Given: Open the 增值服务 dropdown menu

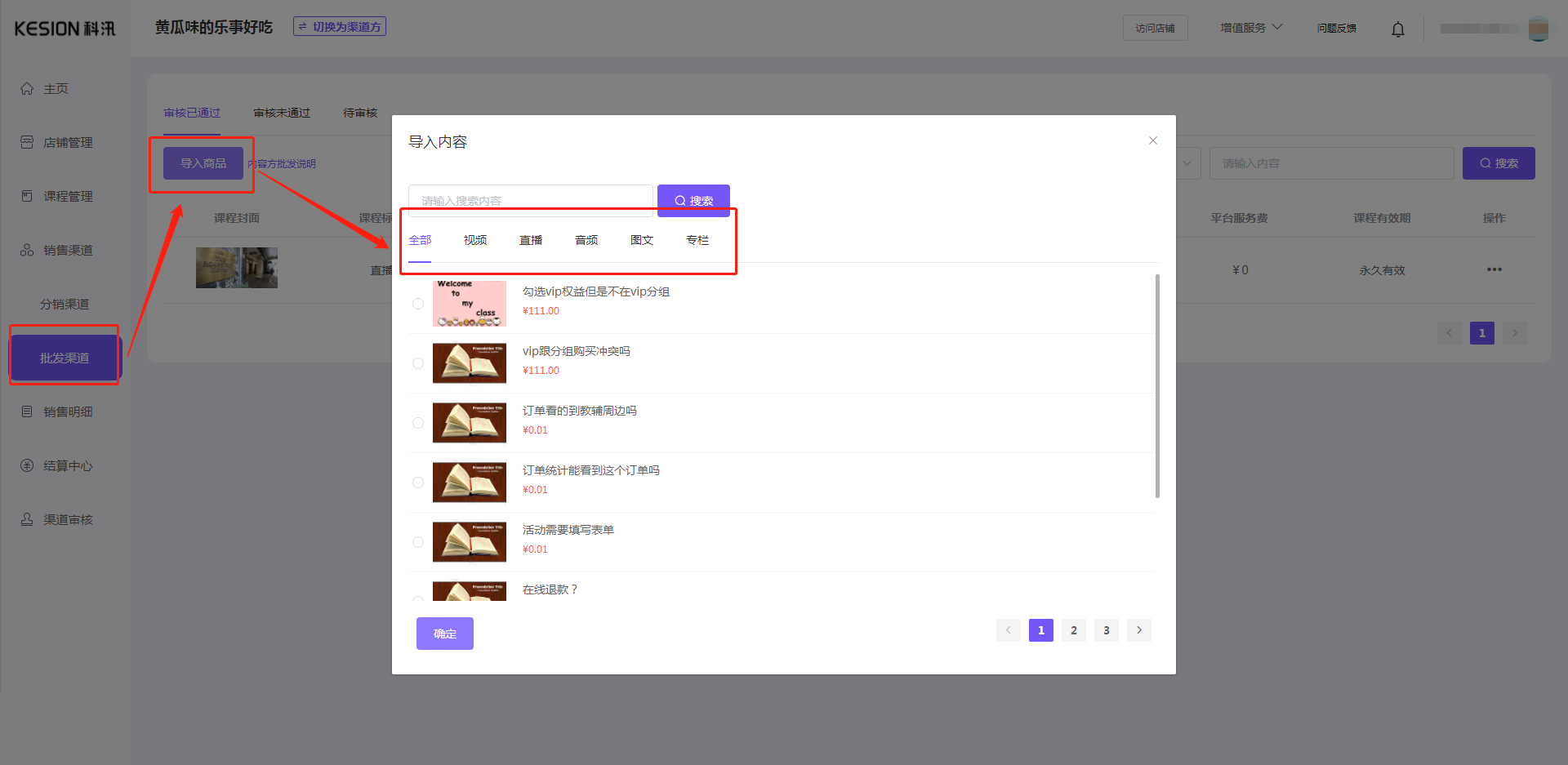Looking at the screenshot, I should (1251, 26).
